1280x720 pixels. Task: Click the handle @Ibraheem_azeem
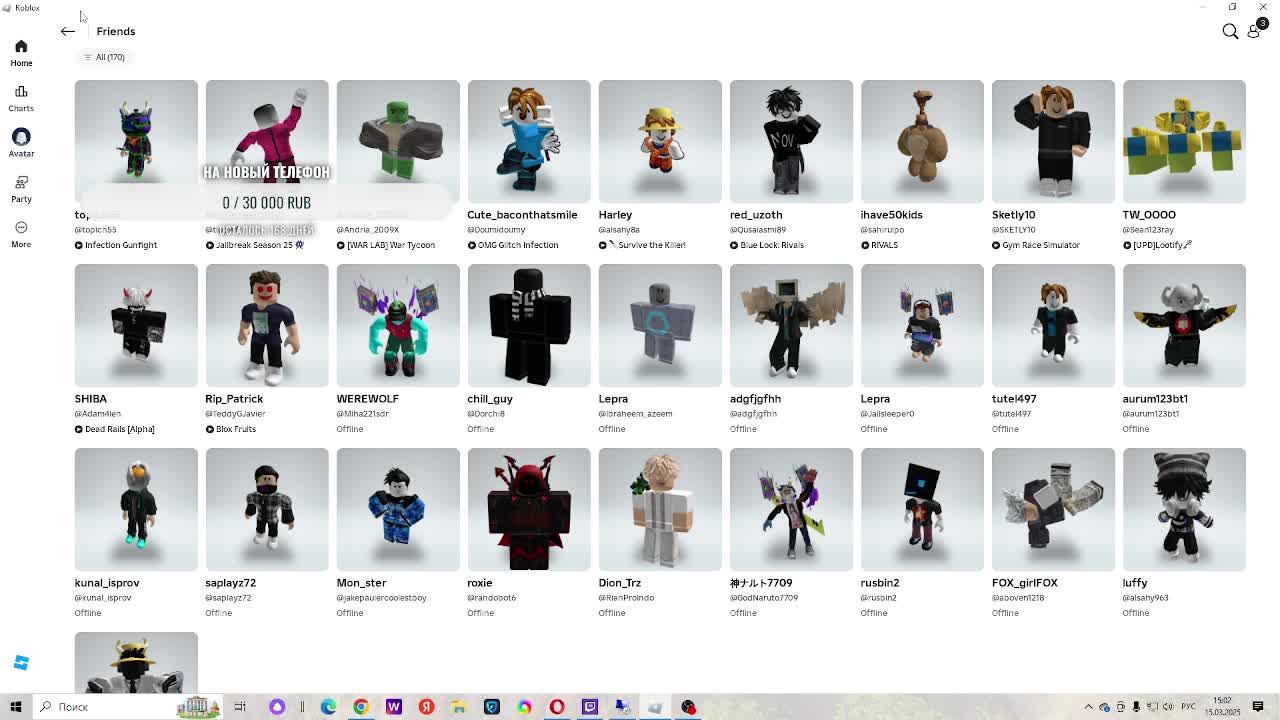(x=635, y=413)
